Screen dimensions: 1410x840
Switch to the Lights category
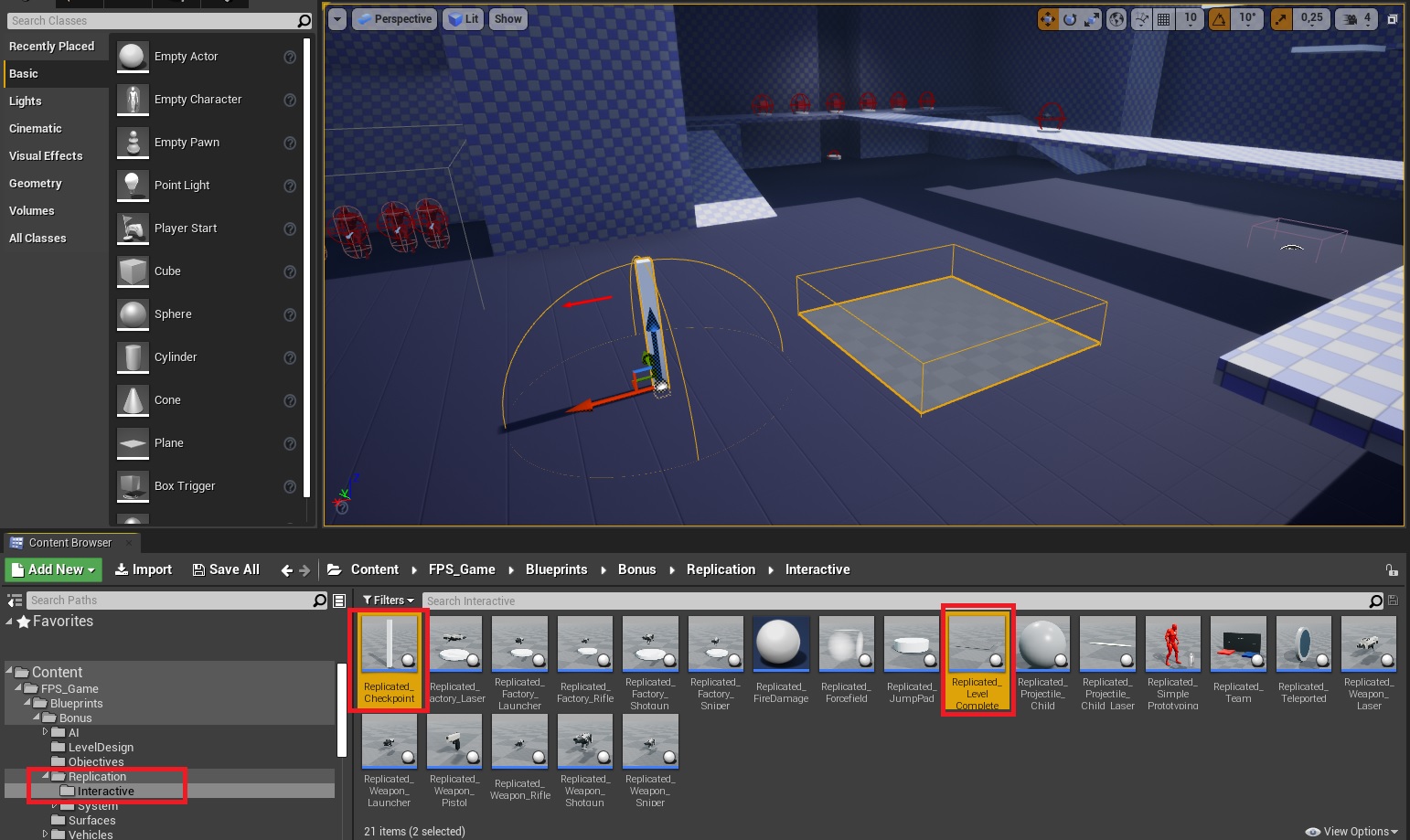(26, 101)
